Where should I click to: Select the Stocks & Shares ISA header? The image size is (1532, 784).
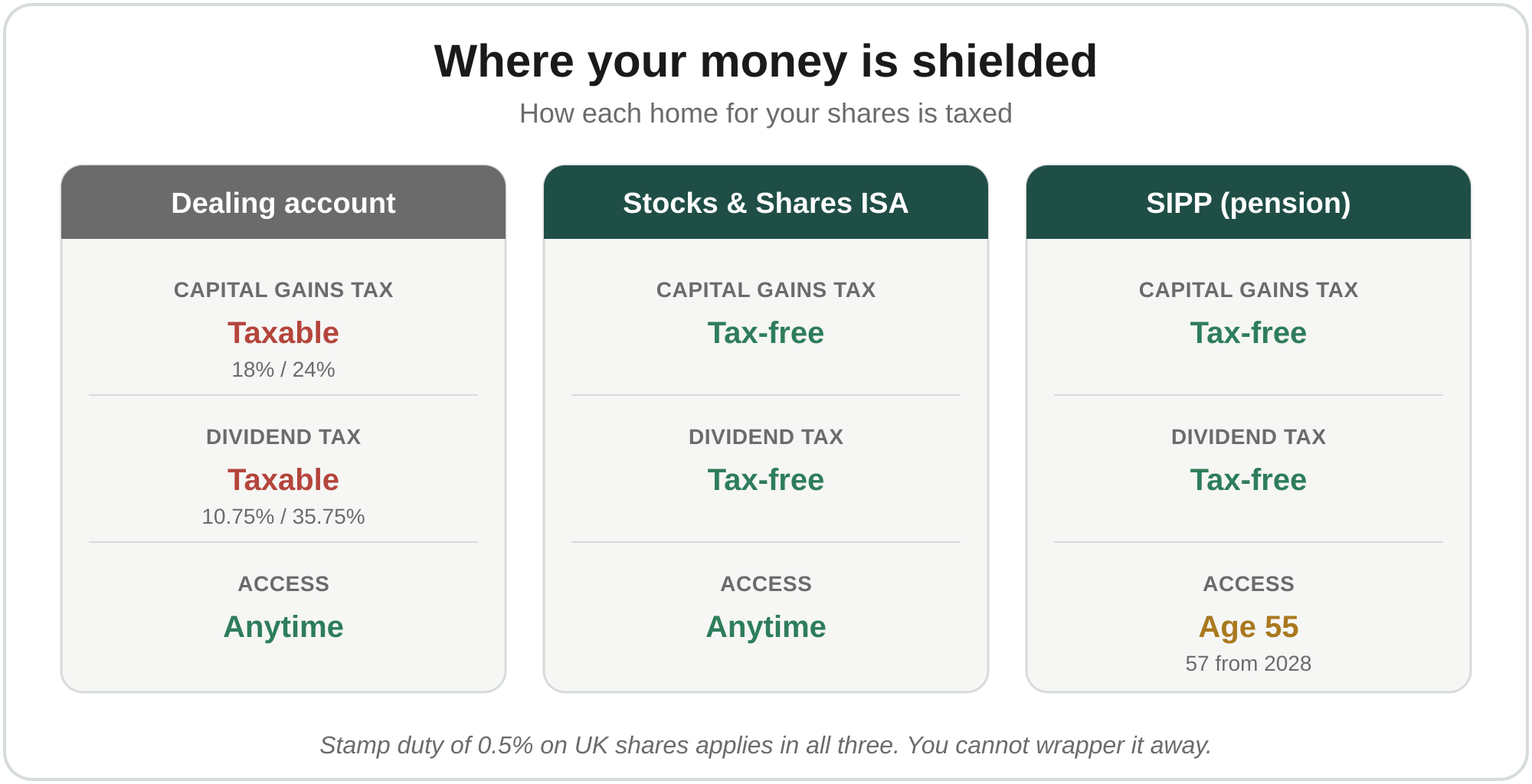(766, 202)
